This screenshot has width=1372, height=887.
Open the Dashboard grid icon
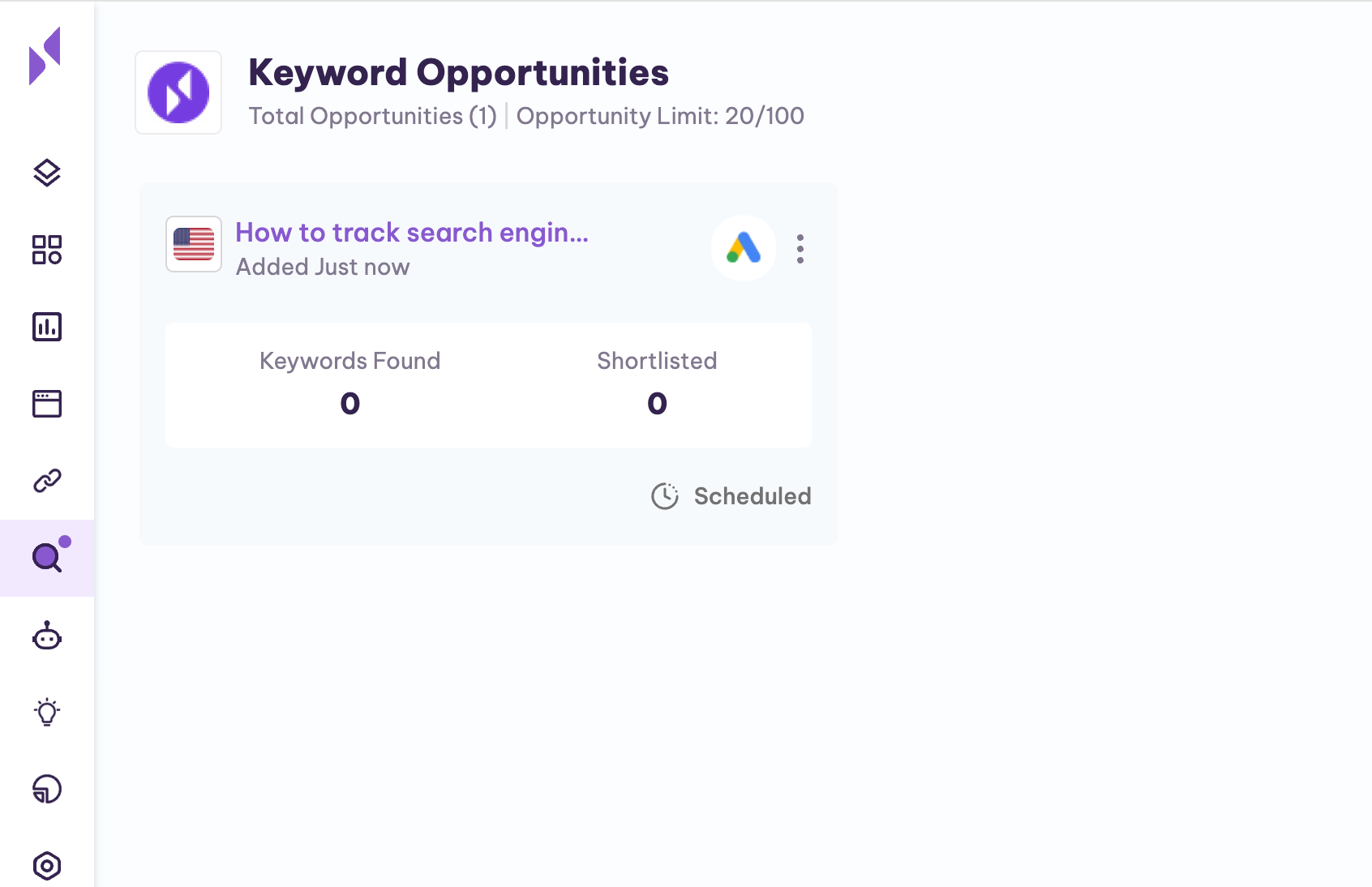tap(46, 251)
